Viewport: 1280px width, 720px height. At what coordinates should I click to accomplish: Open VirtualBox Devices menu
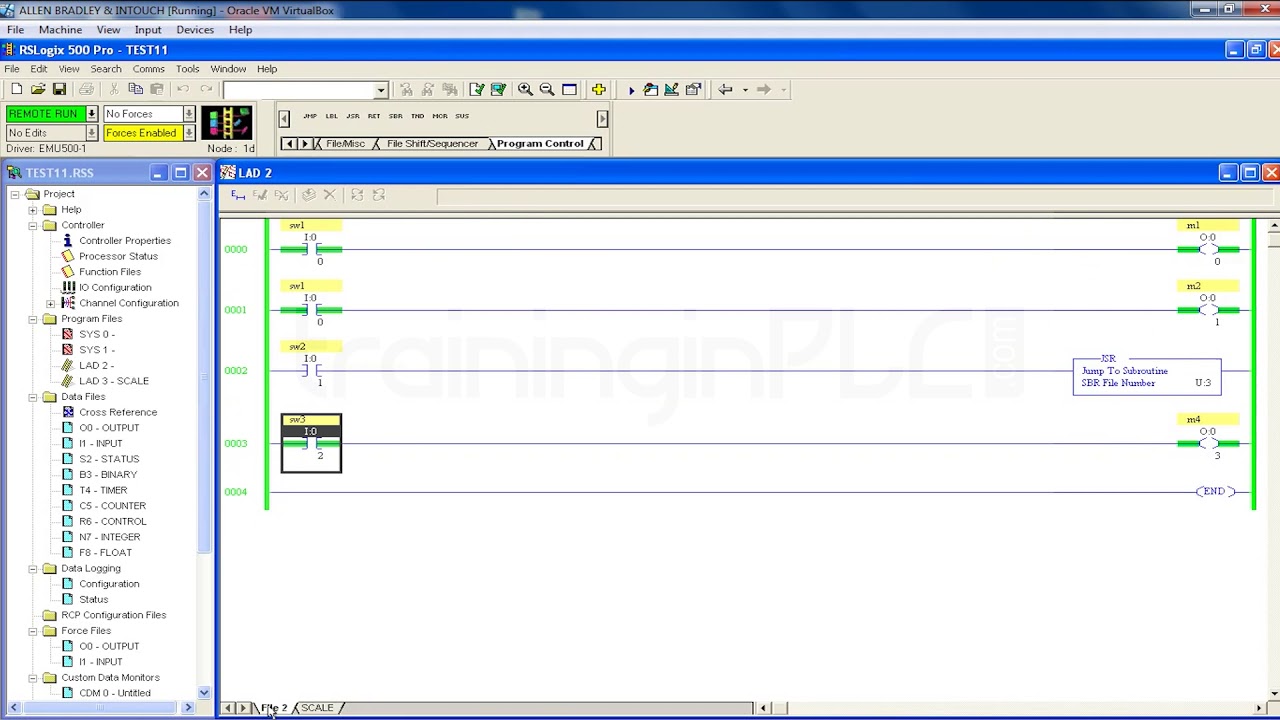pyautogui.click(x=195, y=30)
